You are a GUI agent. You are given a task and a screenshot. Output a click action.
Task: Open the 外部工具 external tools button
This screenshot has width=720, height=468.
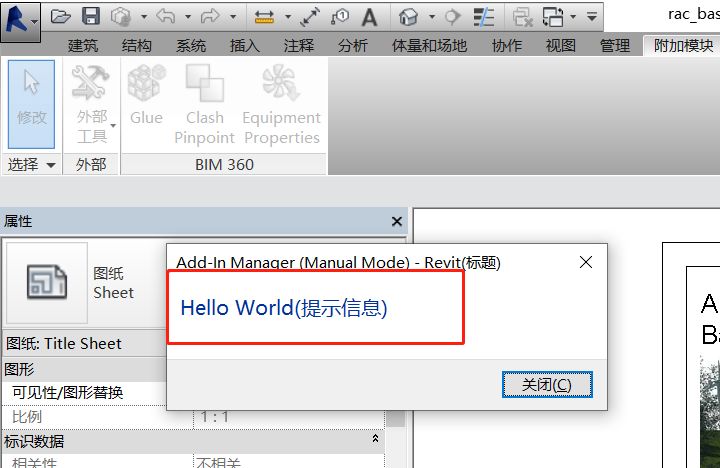[x=92, y=104]
